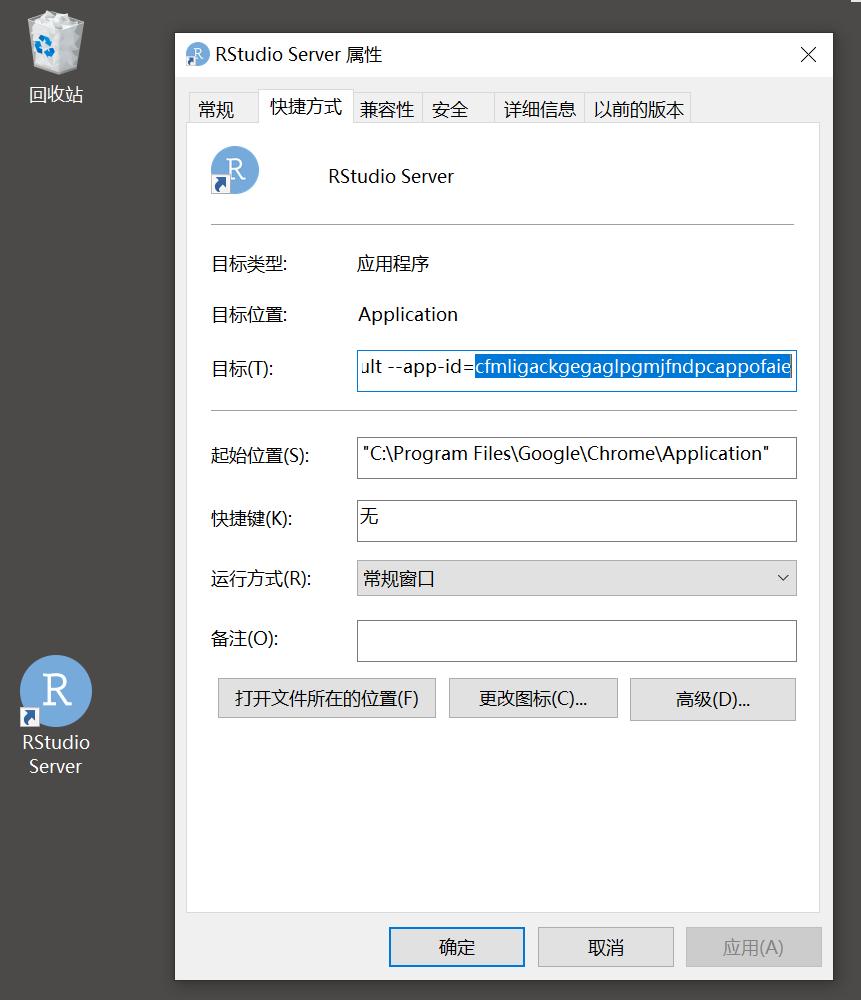The image size is (861, 1000).
Task: Confirm with the 确定 button
Action: click(457, 947)
